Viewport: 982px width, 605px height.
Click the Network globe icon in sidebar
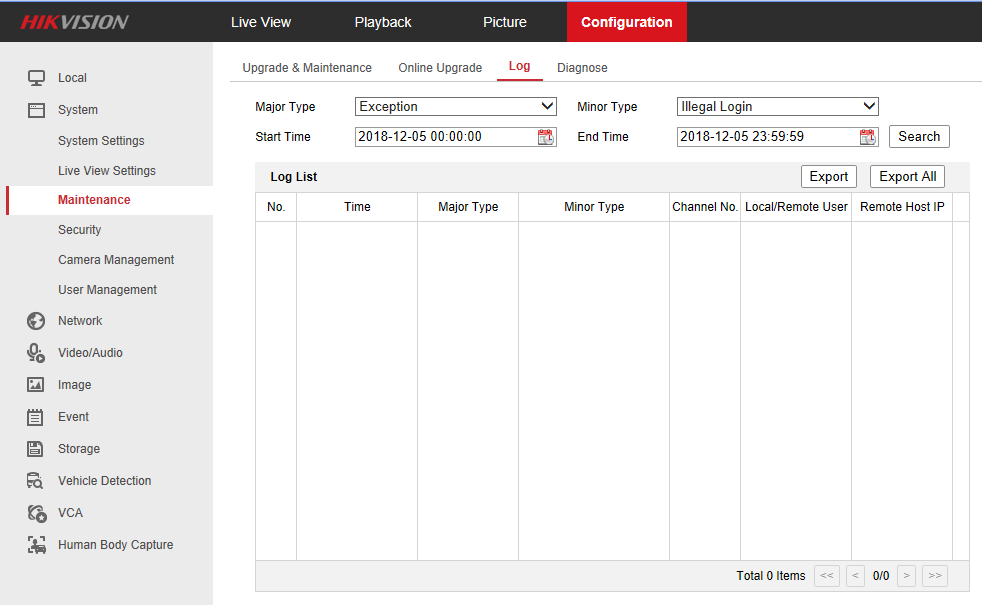(x=36, y=321)
